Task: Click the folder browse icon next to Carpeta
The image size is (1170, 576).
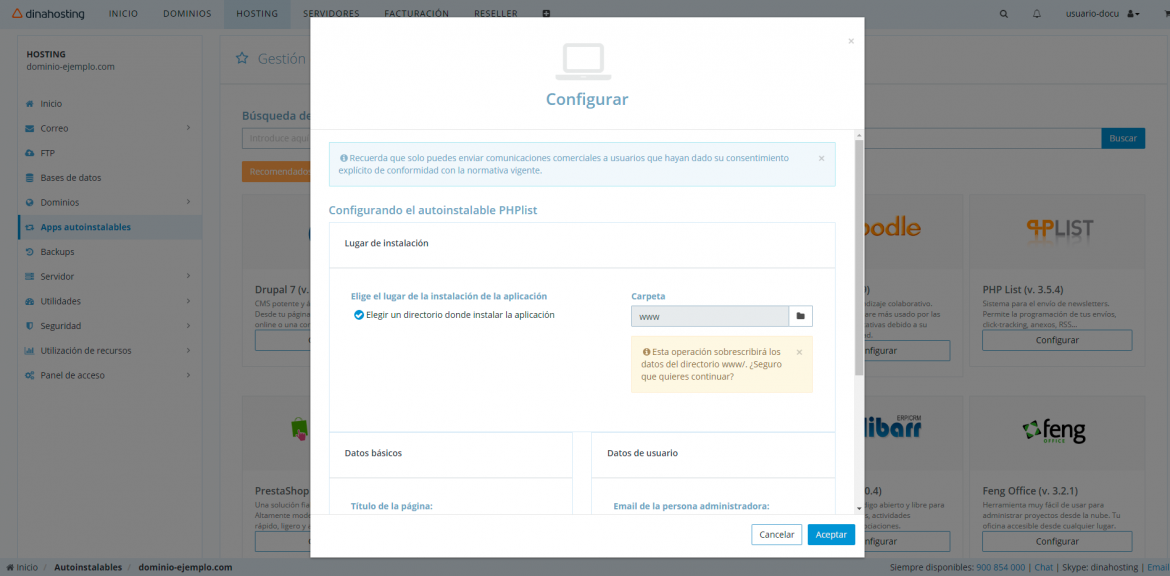Action: [801, 316]
